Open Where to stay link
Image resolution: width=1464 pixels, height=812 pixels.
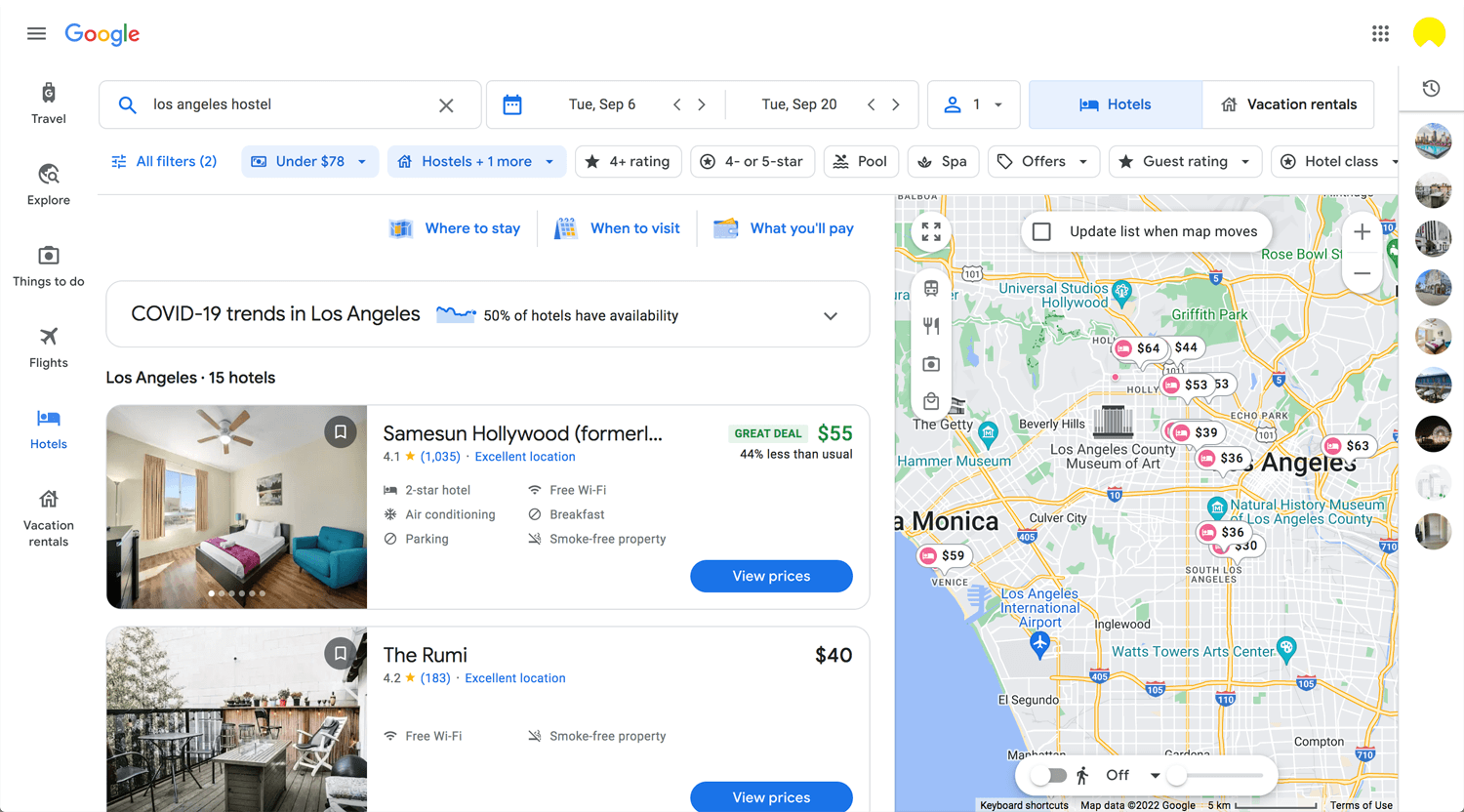[x=455, y=228]
